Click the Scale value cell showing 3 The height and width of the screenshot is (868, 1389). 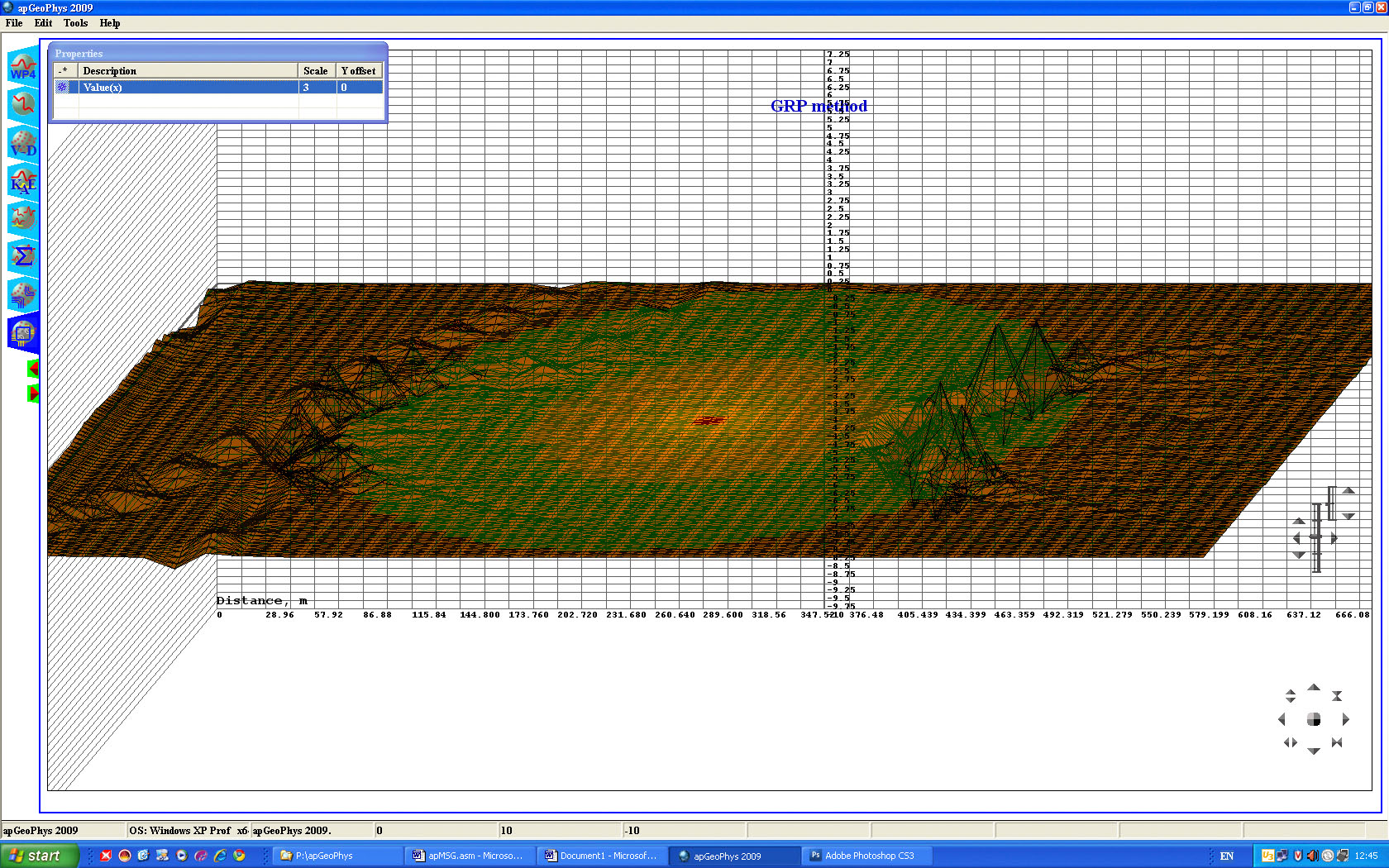pos(317,88)
